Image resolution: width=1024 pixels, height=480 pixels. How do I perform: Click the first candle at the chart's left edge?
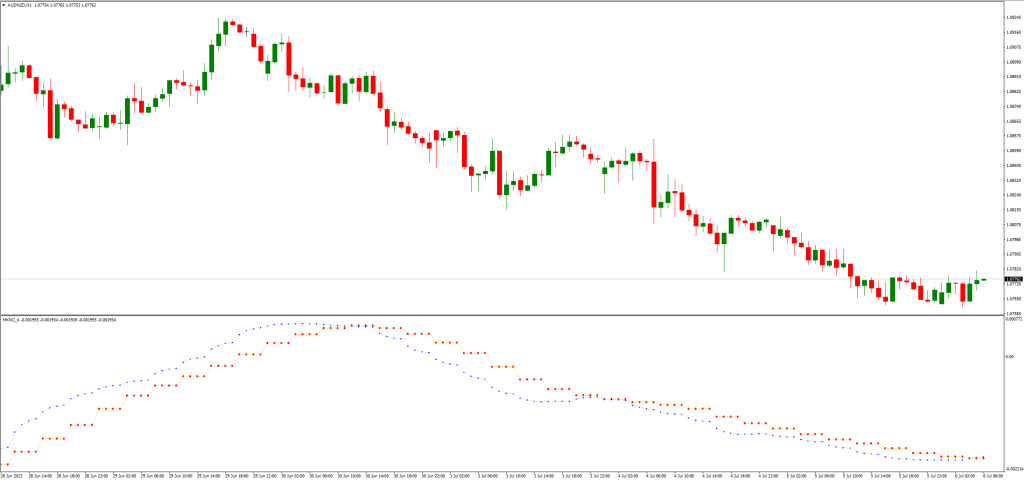[x=2, y=85]
